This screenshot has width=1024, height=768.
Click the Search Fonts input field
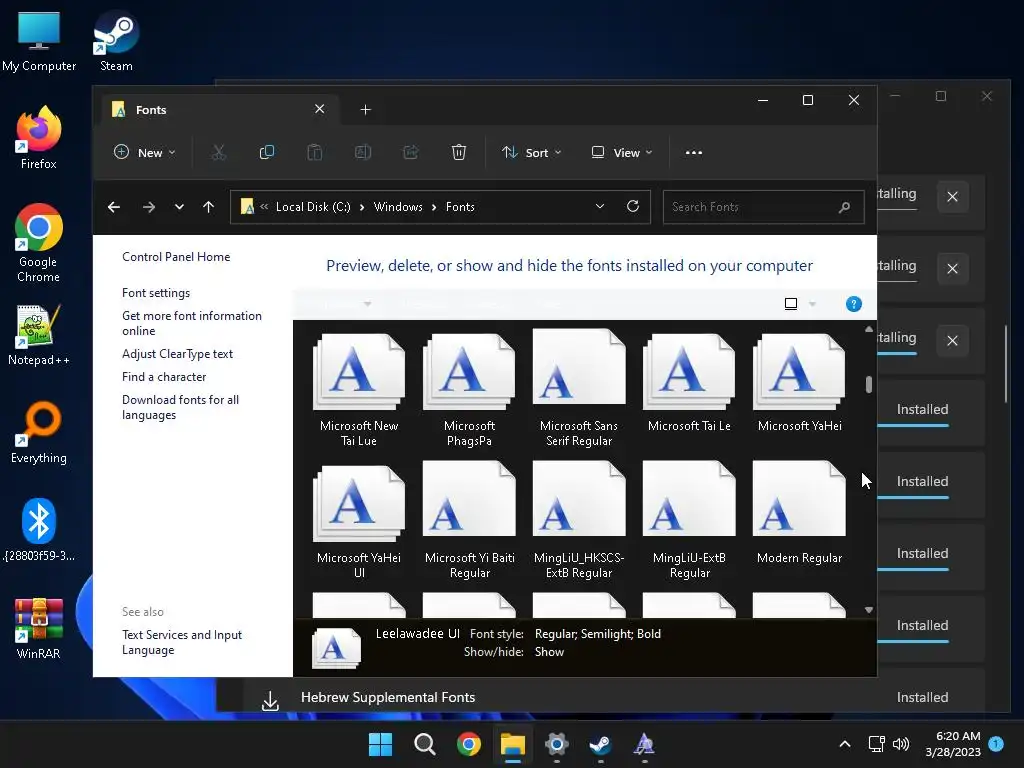pos(763,207)
